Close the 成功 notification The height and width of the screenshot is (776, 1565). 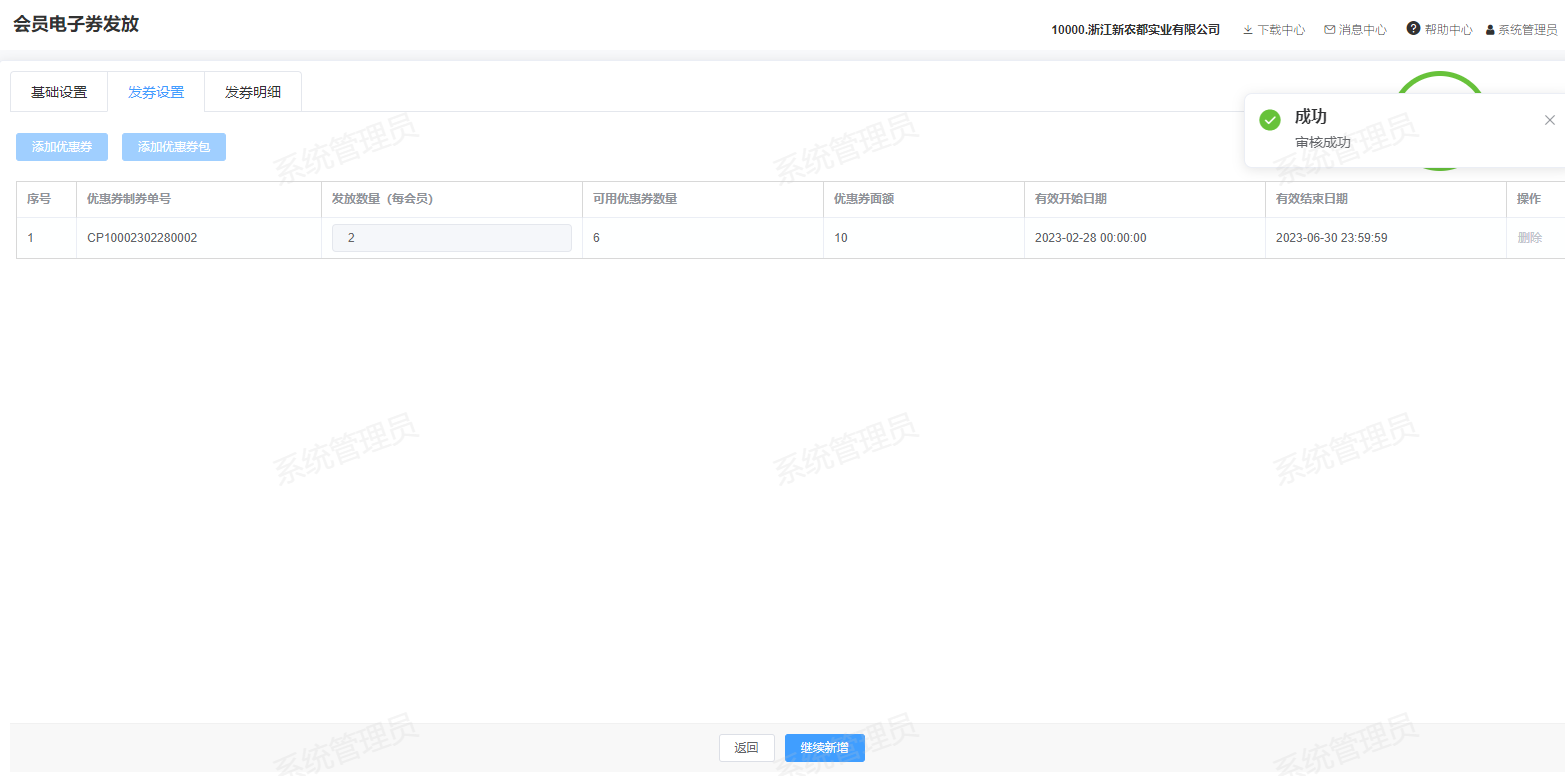1550,120
